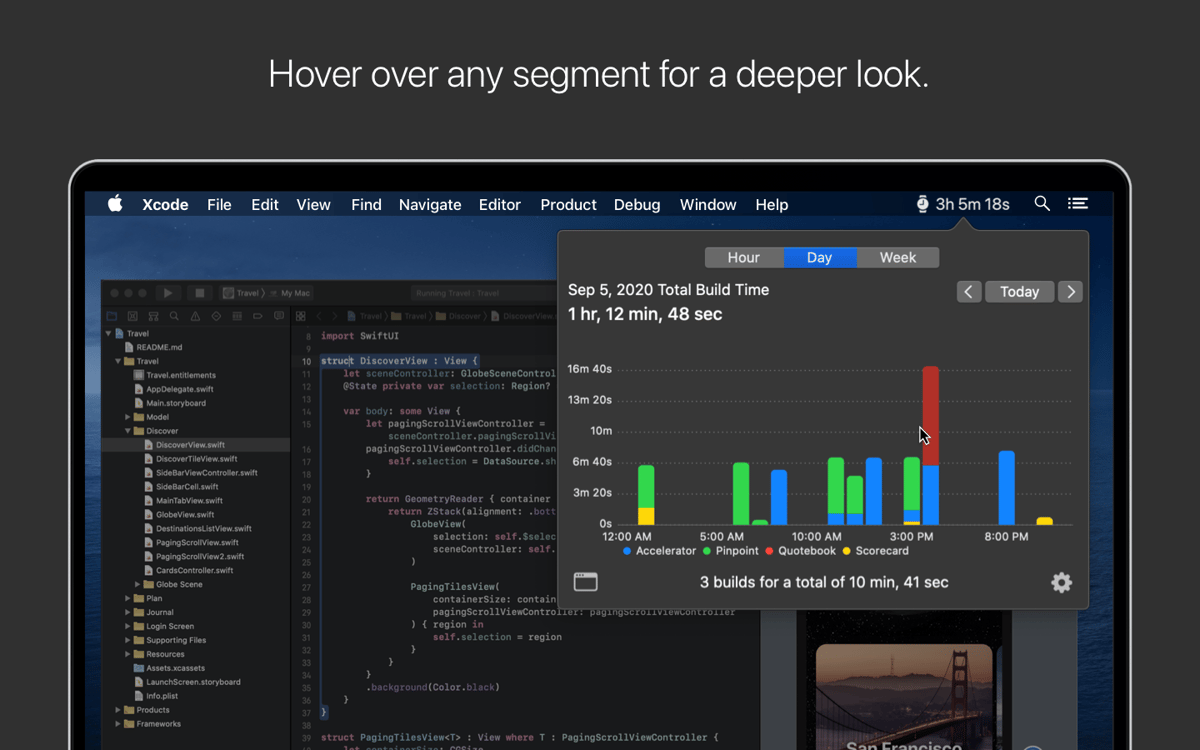
Task: Open the Travel scheme selector
Action: click(x=248, y=292)
